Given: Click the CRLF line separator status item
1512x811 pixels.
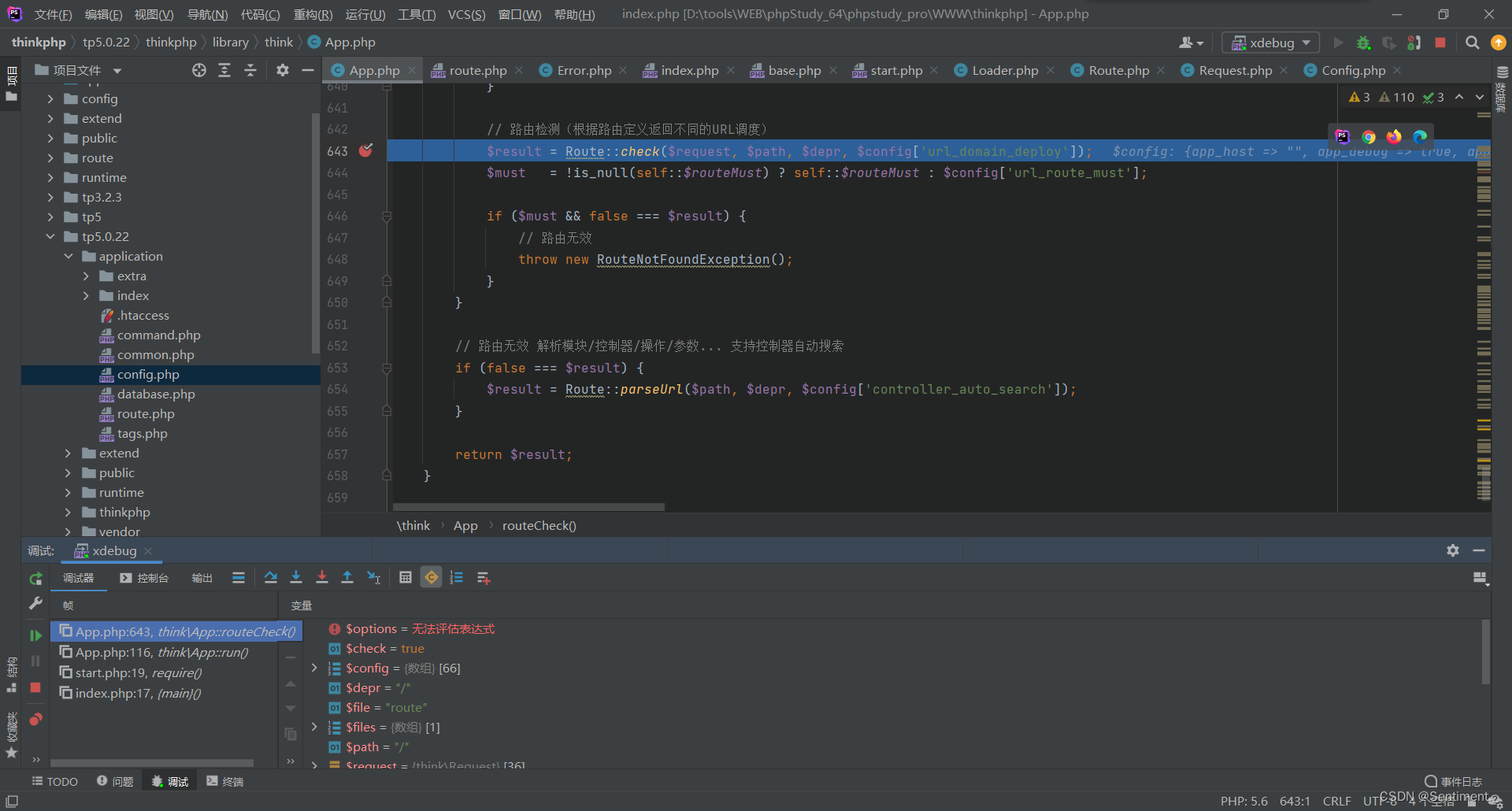Looking at the screenshot, I should coord(1336,801).
